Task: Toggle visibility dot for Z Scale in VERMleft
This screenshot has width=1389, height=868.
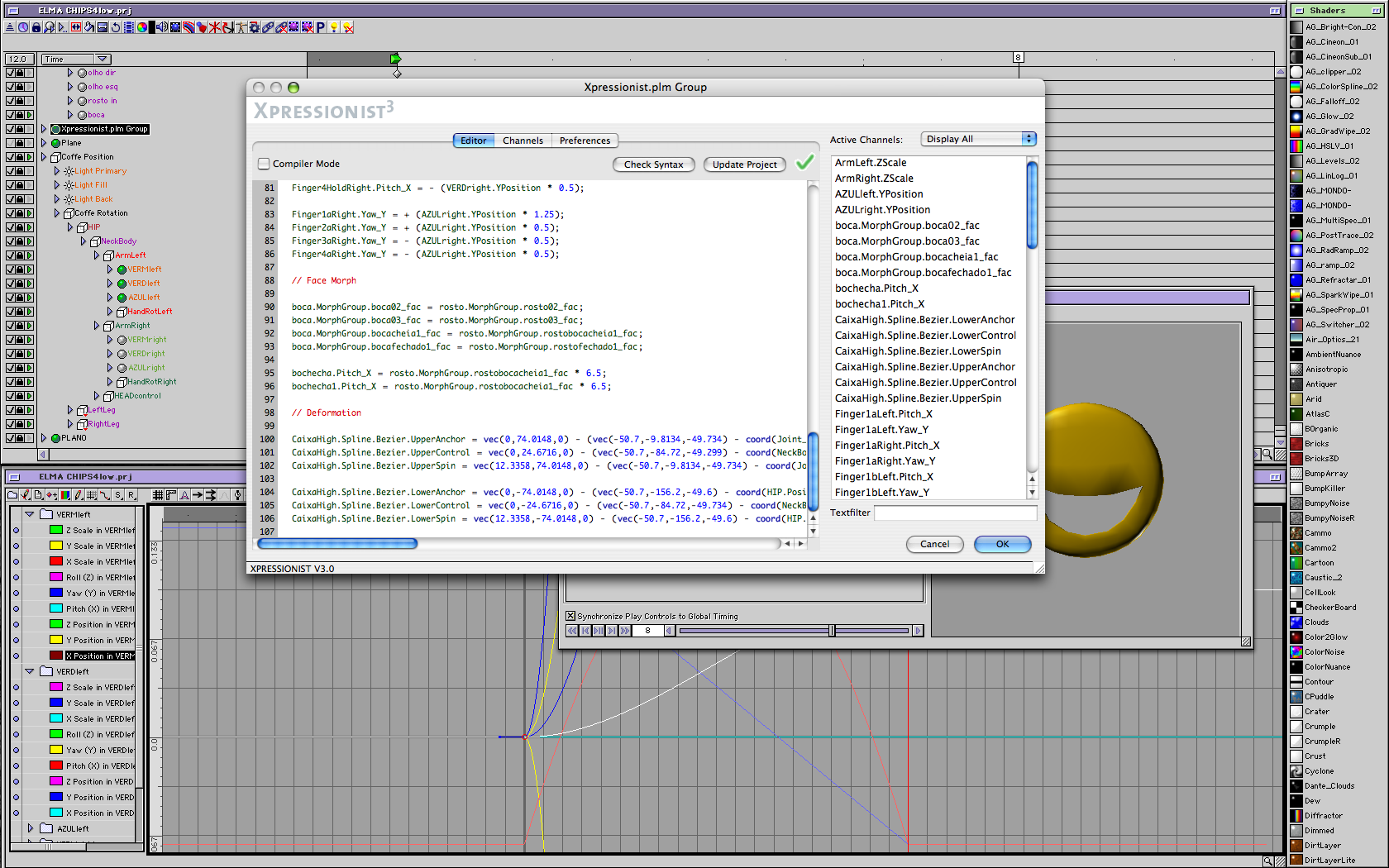Action: 16,530
